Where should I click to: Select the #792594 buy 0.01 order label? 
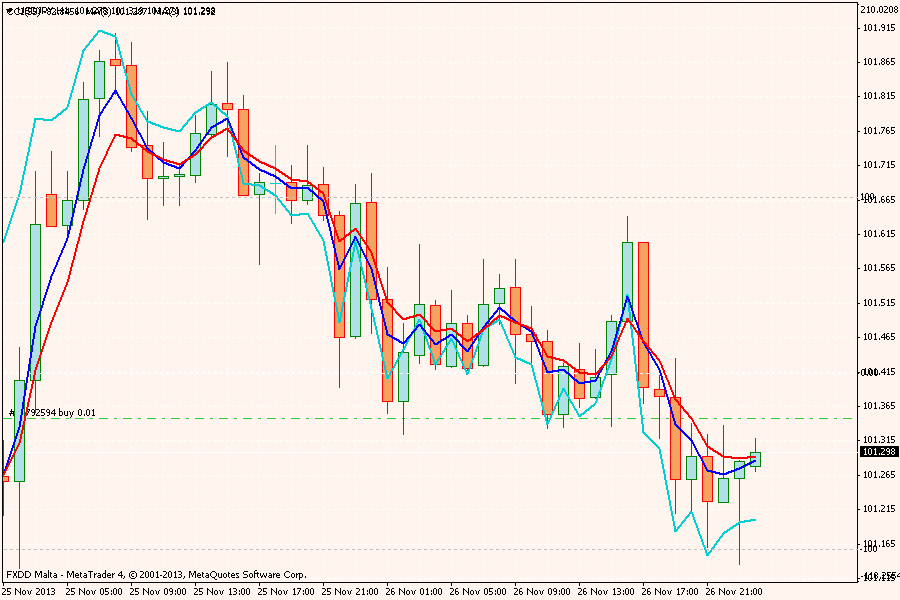pos(55,411)
